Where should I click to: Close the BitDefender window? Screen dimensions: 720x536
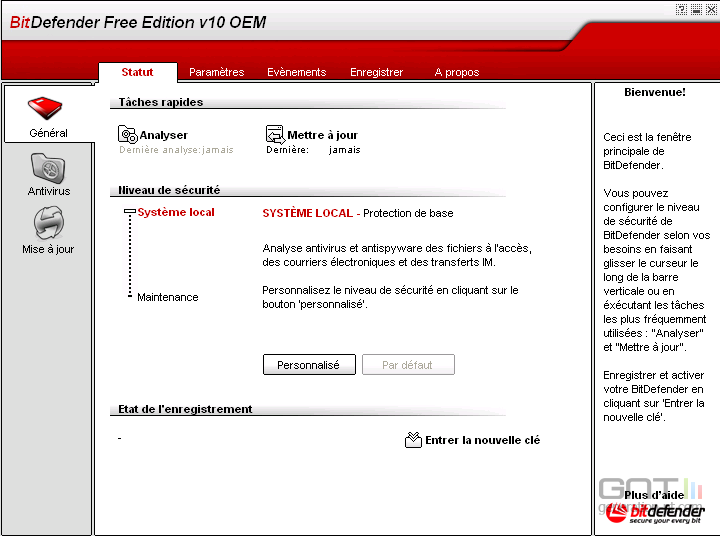(x=711, y=9)
